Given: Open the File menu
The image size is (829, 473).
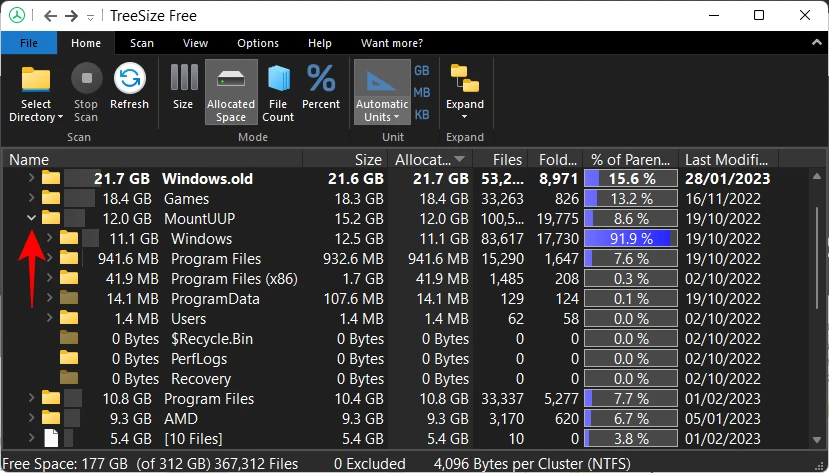Looking at the screenshot, I should pyautogui.click(x=28, y=43).
